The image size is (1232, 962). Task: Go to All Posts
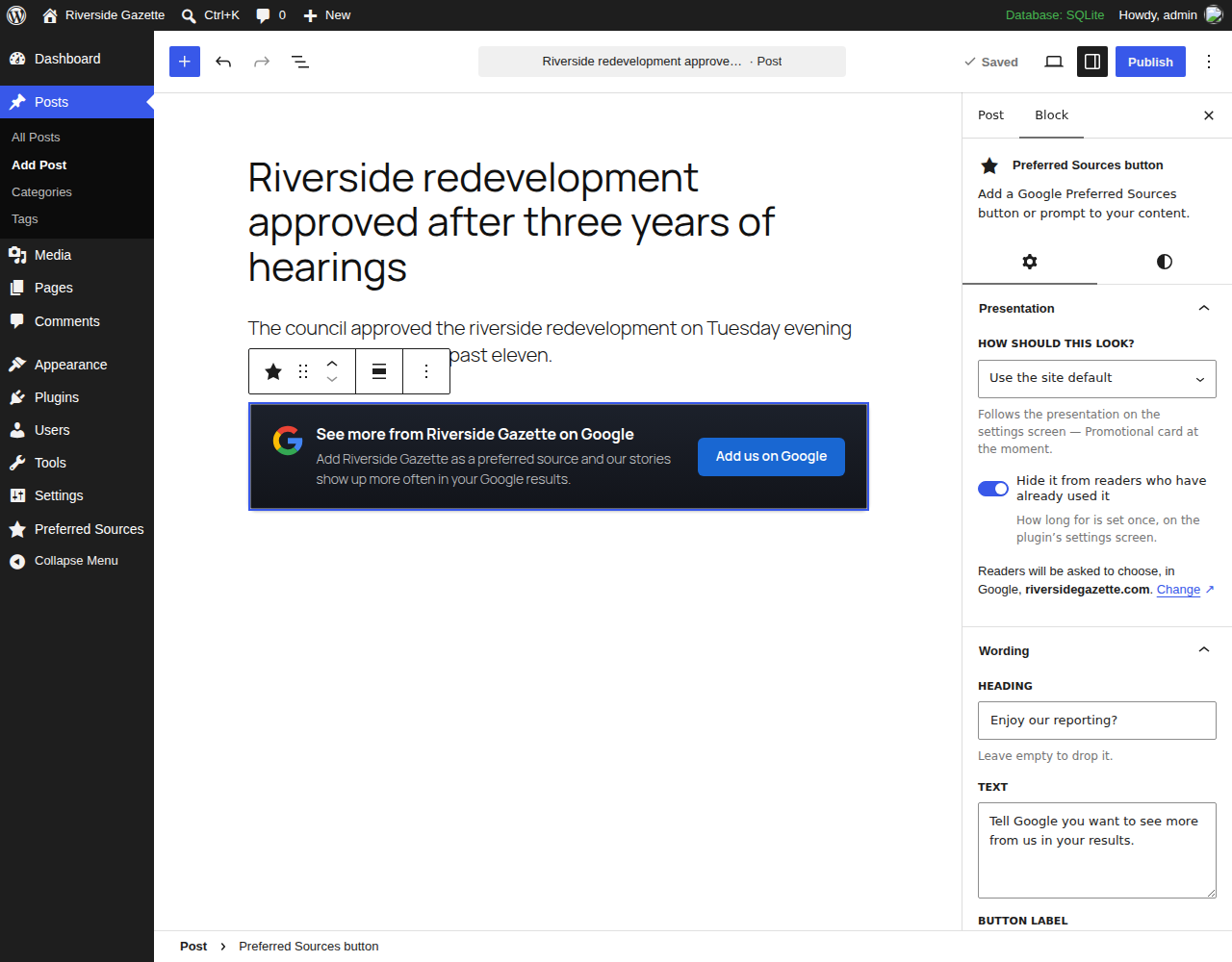click(x=36, y=138)
